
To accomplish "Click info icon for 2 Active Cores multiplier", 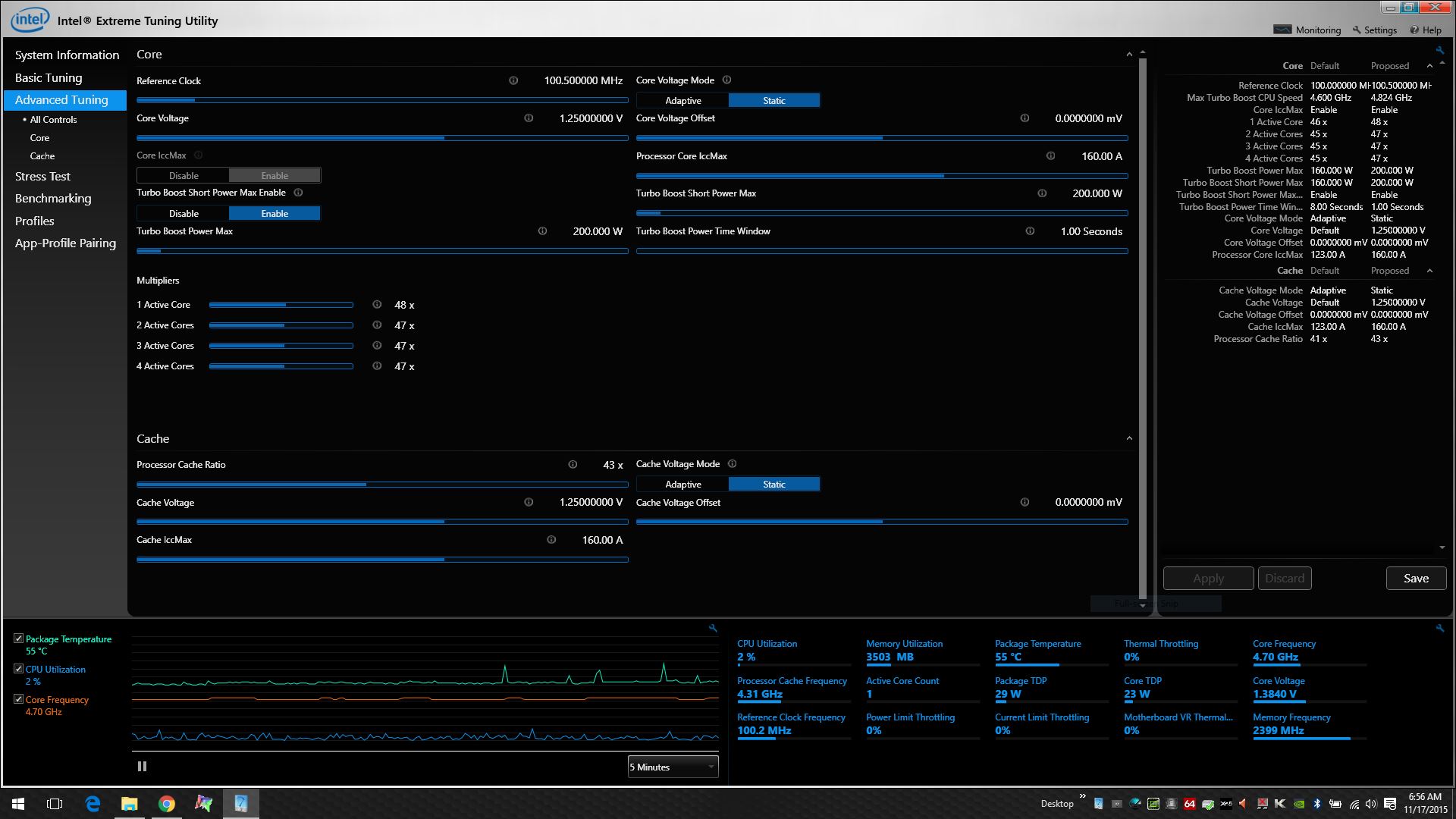I will tap(377, 325).
